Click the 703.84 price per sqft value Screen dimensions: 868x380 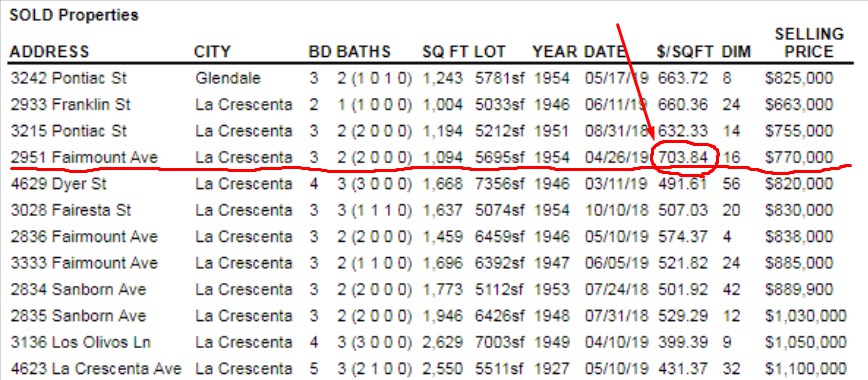click(x=683, y=157)
